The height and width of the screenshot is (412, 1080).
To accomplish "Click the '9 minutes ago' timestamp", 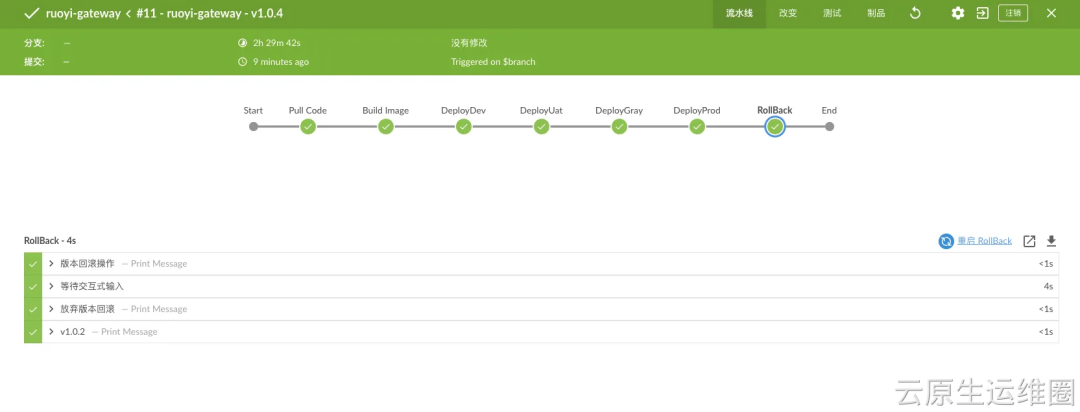I will 280,62.
